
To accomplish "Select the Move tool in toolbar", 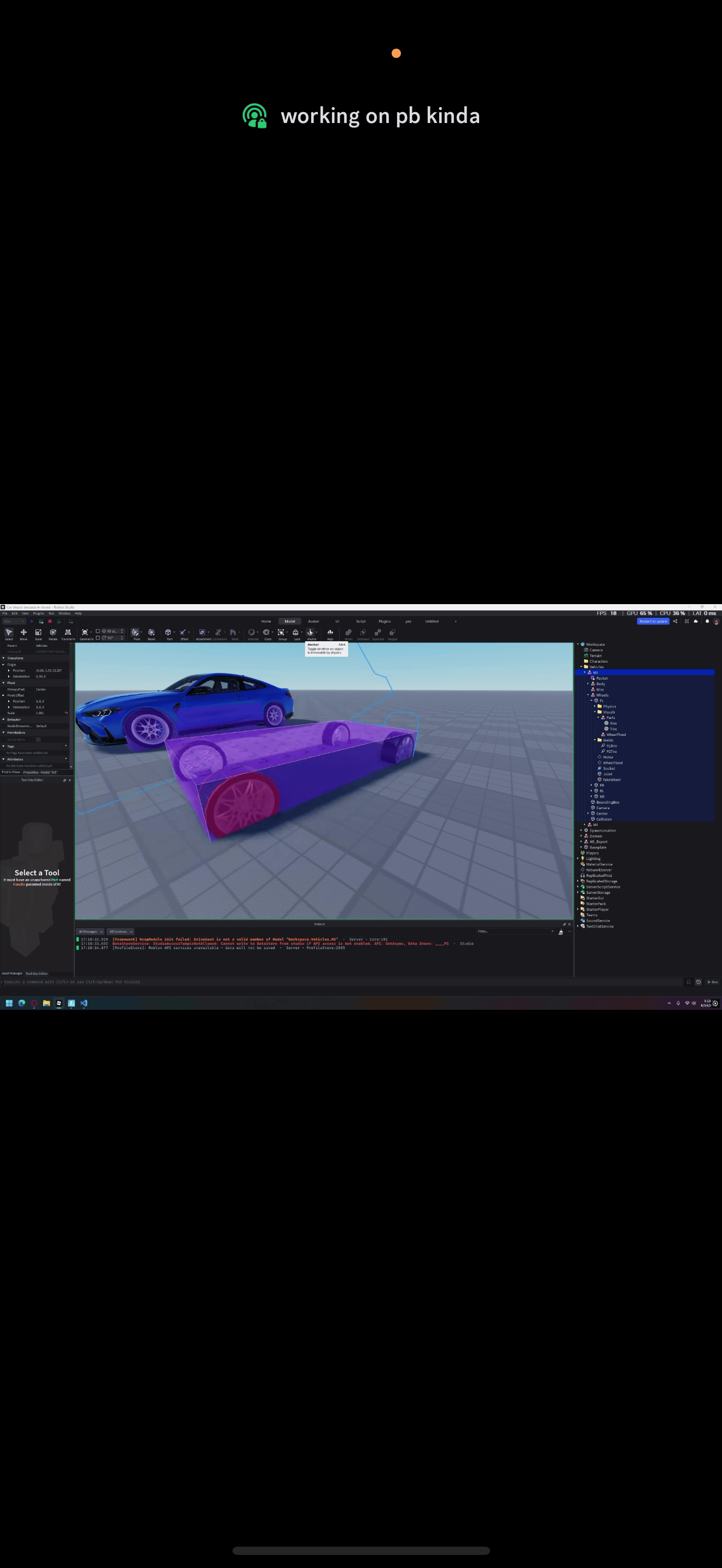I will [x=24, y=634].
